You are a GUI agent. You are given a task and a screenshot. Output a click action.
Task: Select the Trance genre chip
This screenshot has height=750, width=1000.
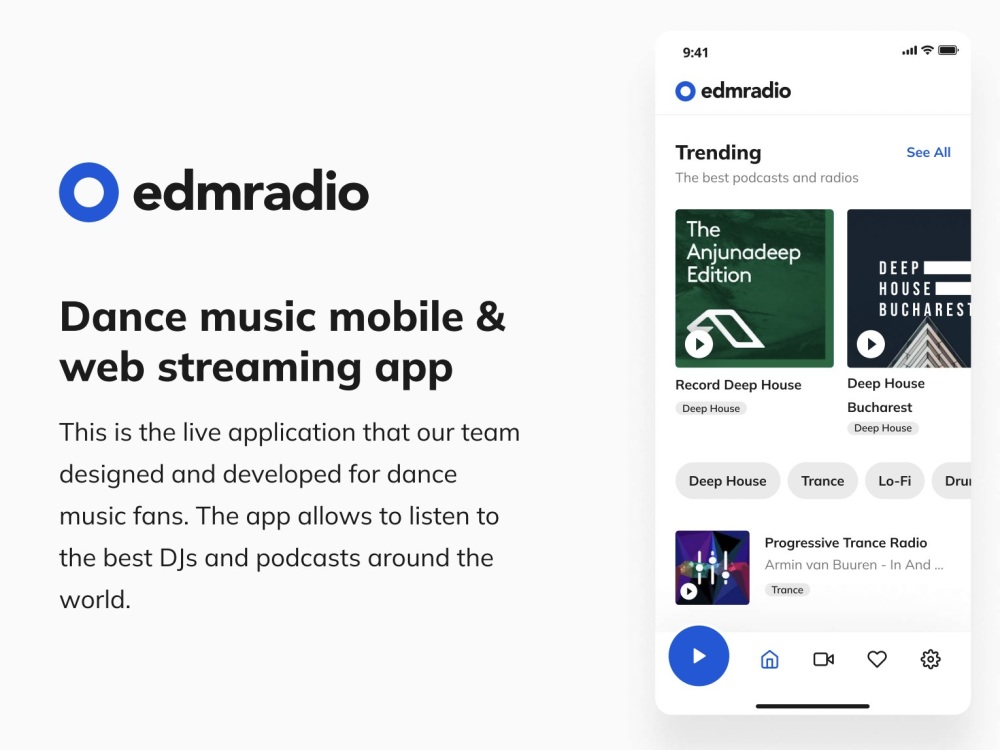coord(823,481)
